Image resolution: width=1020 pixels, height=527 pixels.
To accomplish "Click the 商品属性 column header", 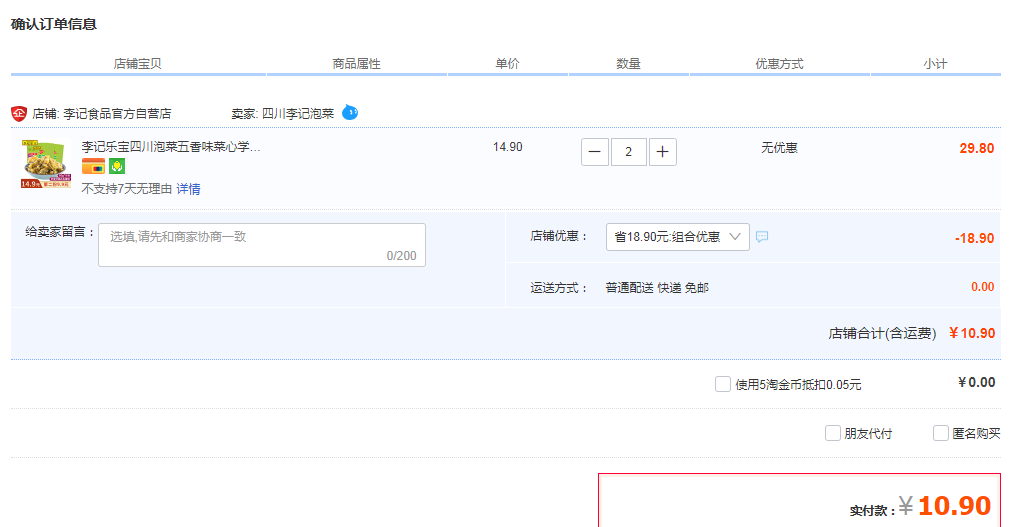I will click(x=356, y=64).
